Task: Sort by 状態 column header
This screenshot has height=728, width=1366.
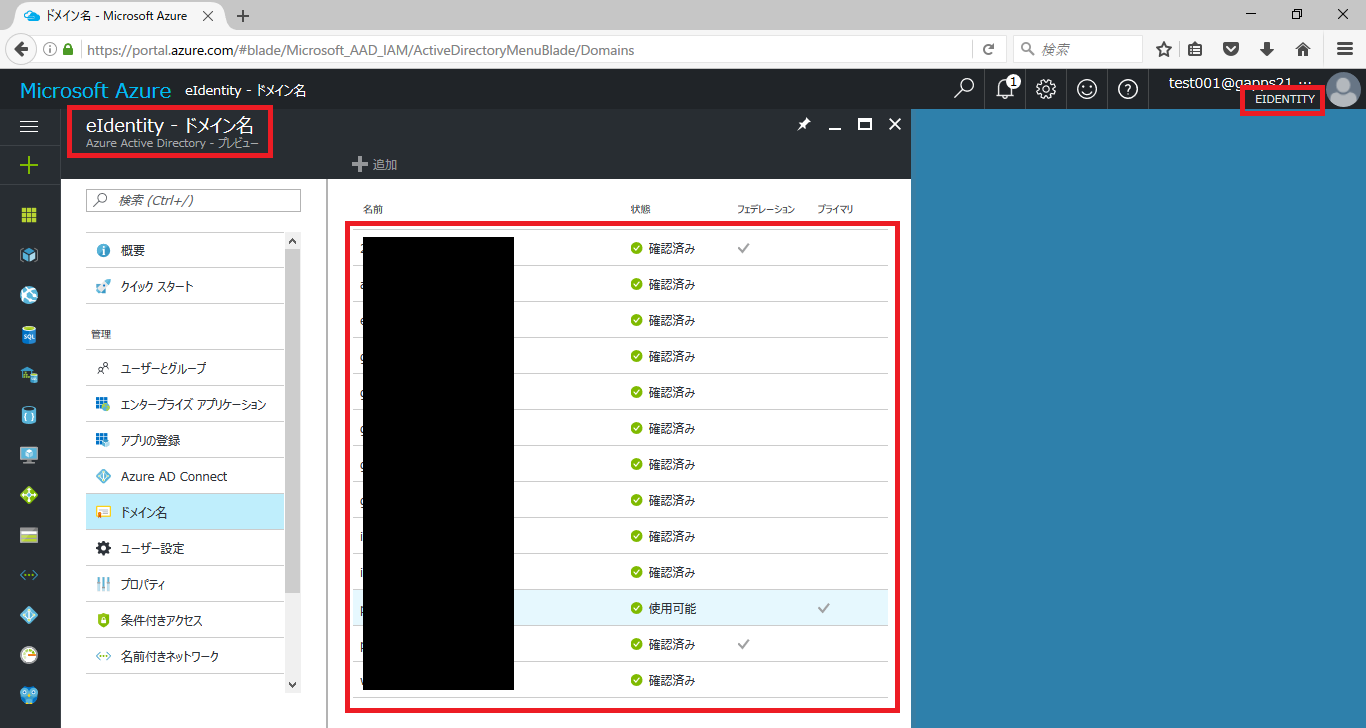Action: (x=640, y=209)
